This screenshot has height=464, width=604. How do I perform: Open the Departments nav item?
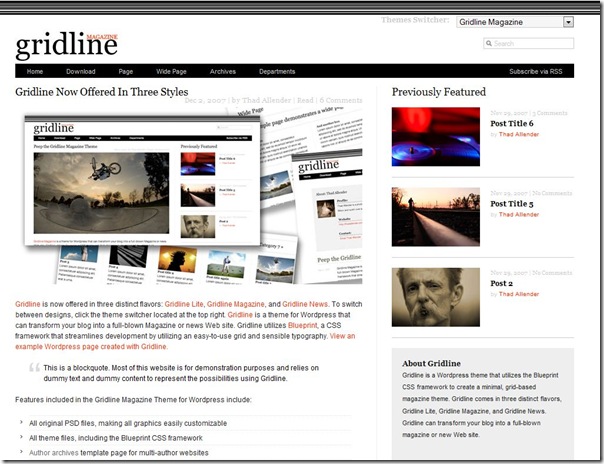277,71
